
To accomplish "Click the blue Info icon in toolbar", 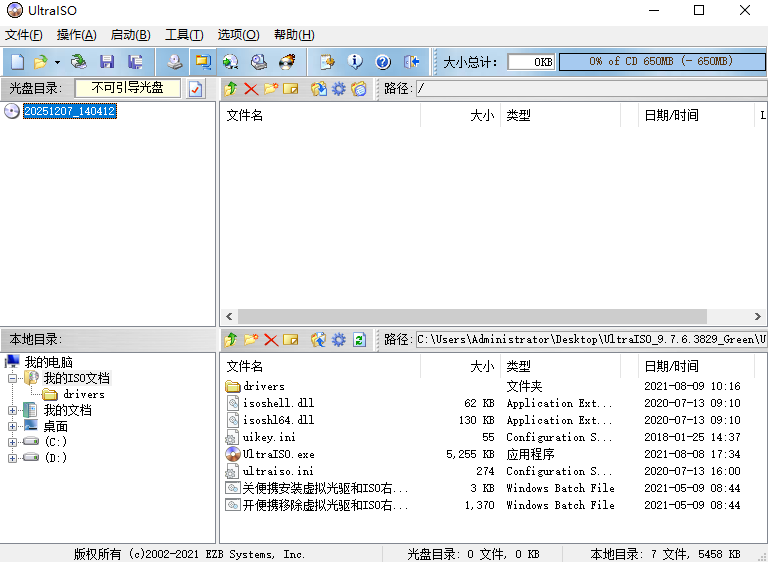I will pos(355,62).
